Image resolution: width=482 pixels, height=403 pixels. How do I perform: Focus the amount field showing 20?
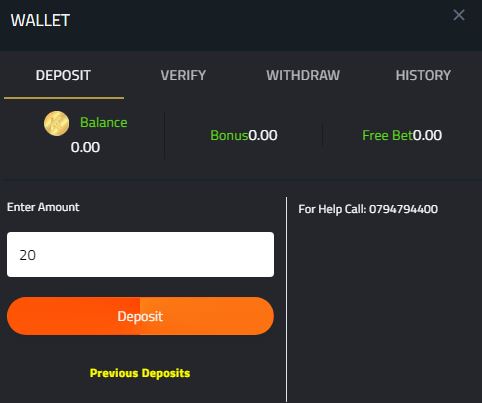pos(140,255)
